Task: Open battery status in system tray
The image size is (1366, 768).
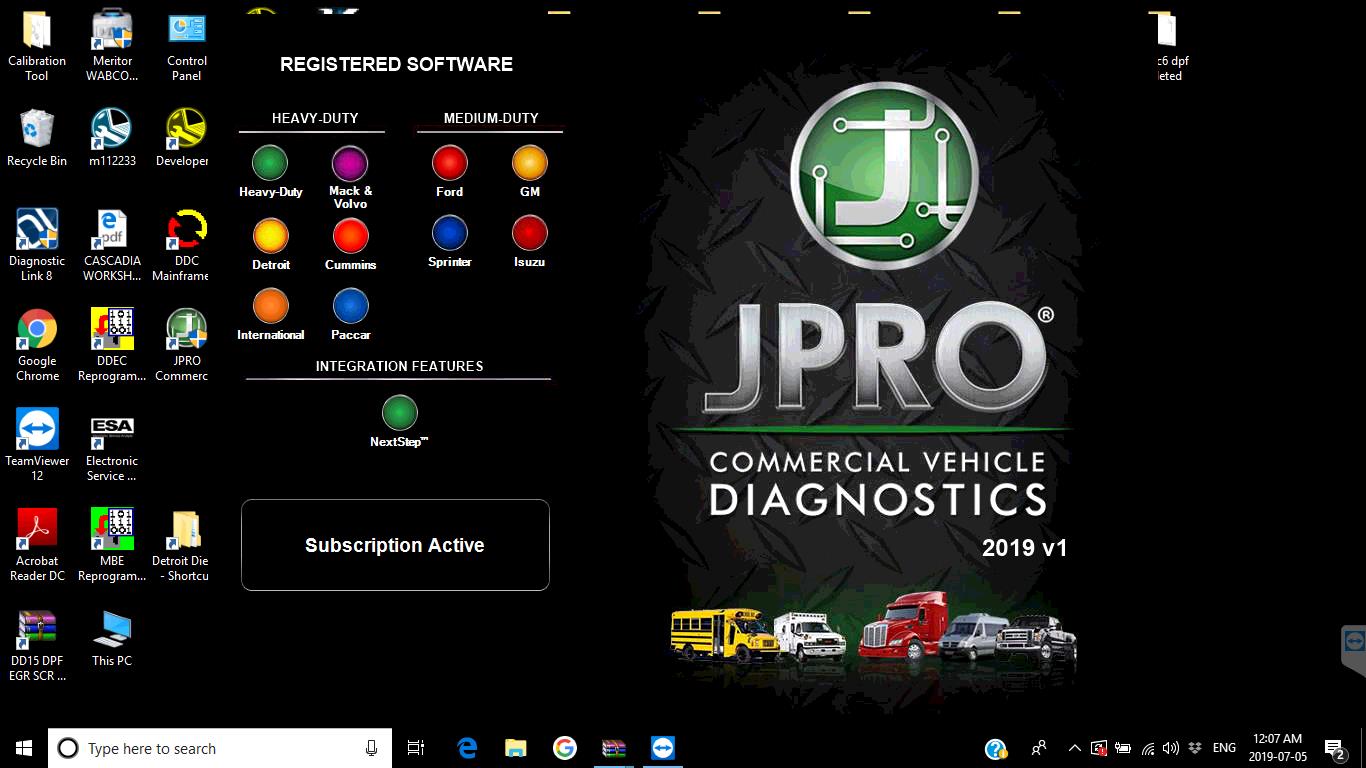Action: click(x=1123, y=748)
